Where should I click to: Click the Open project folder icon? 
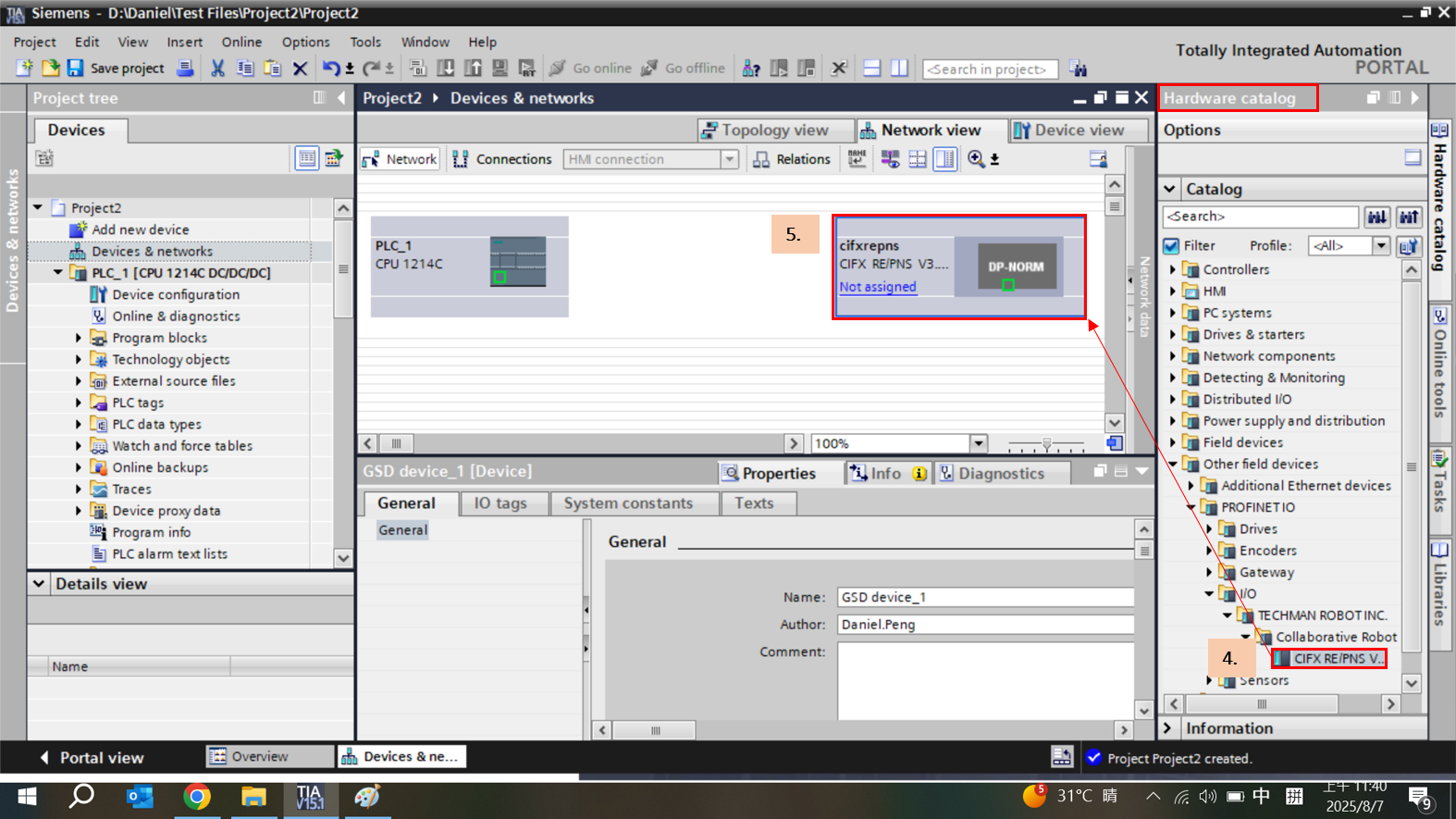pos(50,68)
